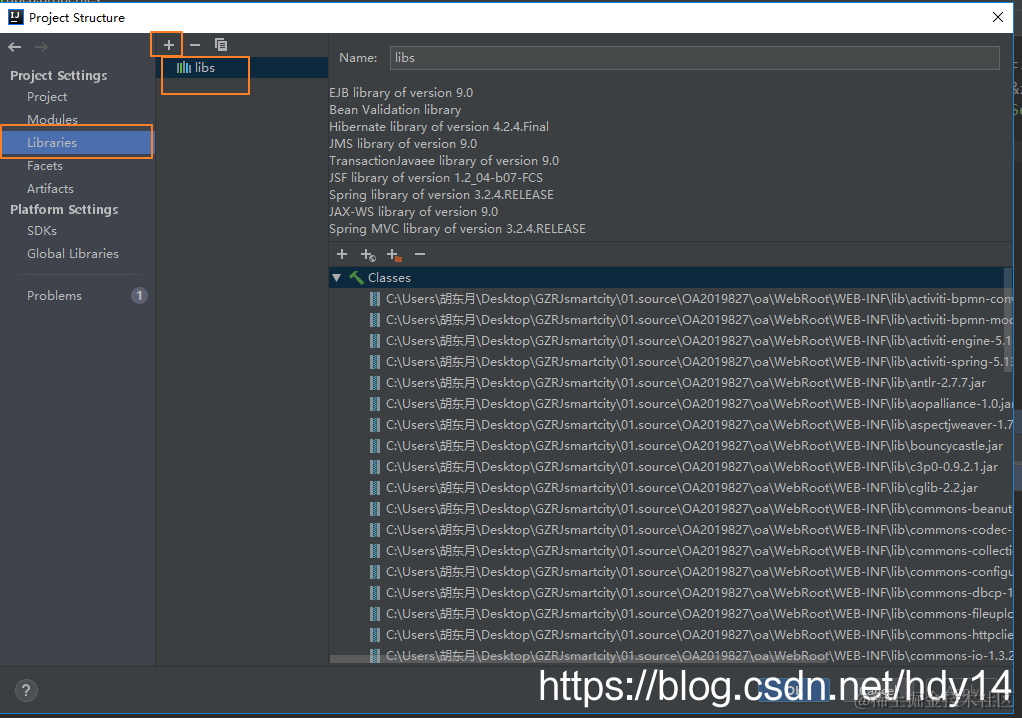Click the jar icon of bouncycastle.jar
Viewport: 1022px width, 718px height.
click(x=375, y=446)
